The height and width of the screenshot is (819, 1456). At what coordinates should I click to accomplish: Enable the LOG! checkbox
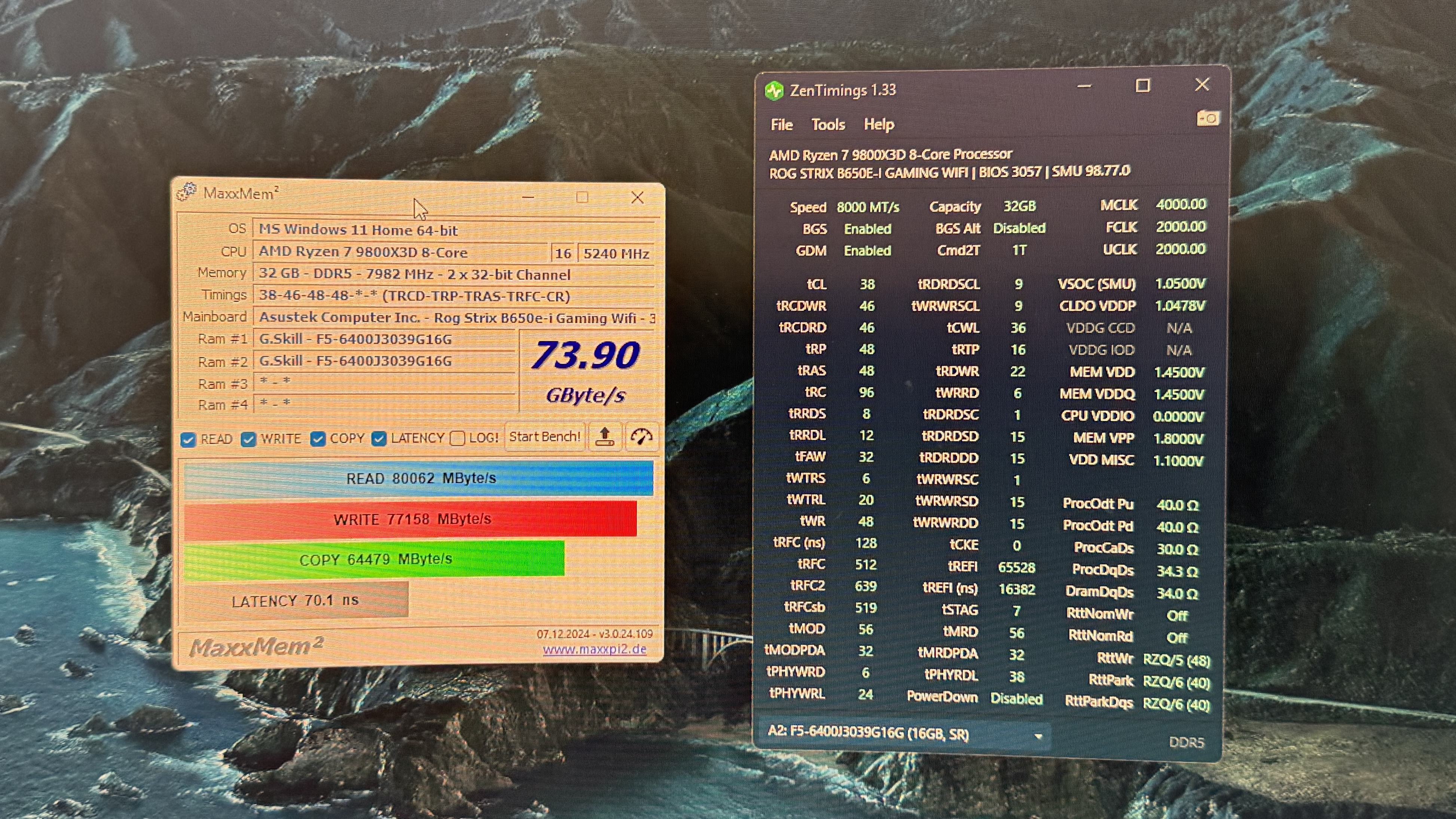457,438
